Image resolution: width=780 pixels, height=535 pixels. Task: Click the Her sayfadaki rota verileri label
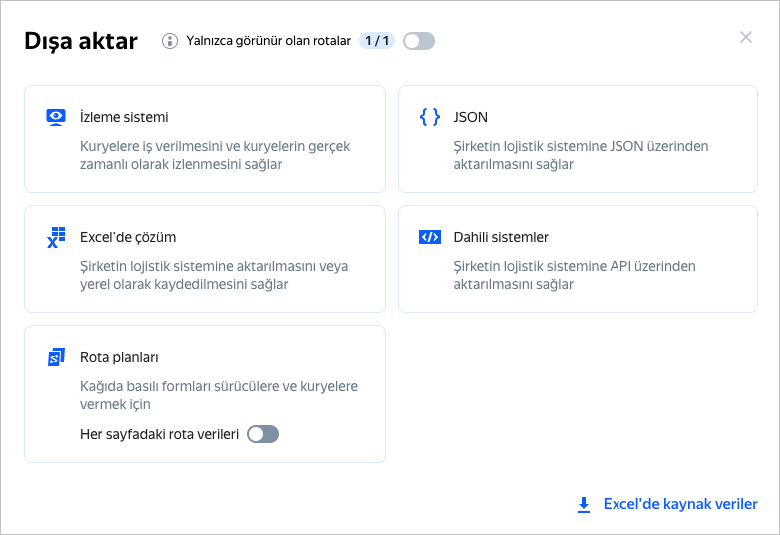159,434
